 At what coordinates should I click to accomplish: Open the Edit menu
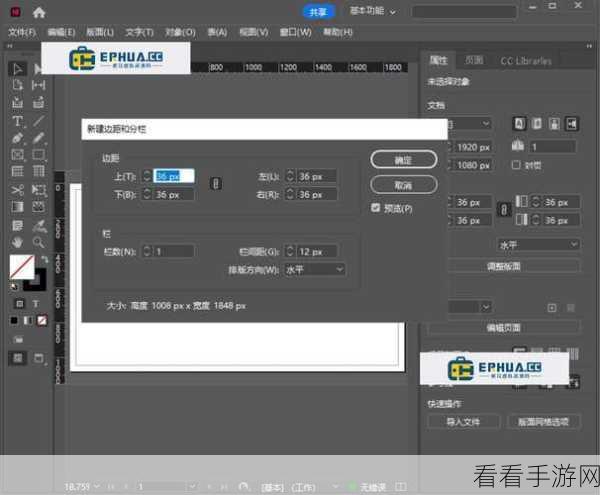coord(61,32)
